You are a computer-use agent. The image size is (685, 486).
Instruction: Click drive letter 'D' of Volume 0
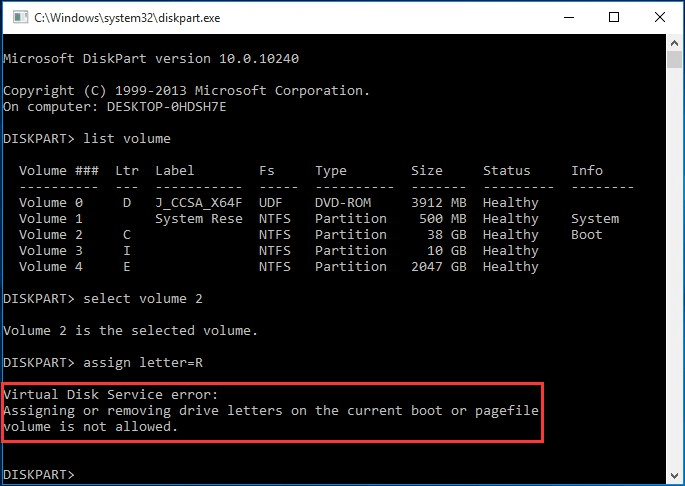click(127, 203)
